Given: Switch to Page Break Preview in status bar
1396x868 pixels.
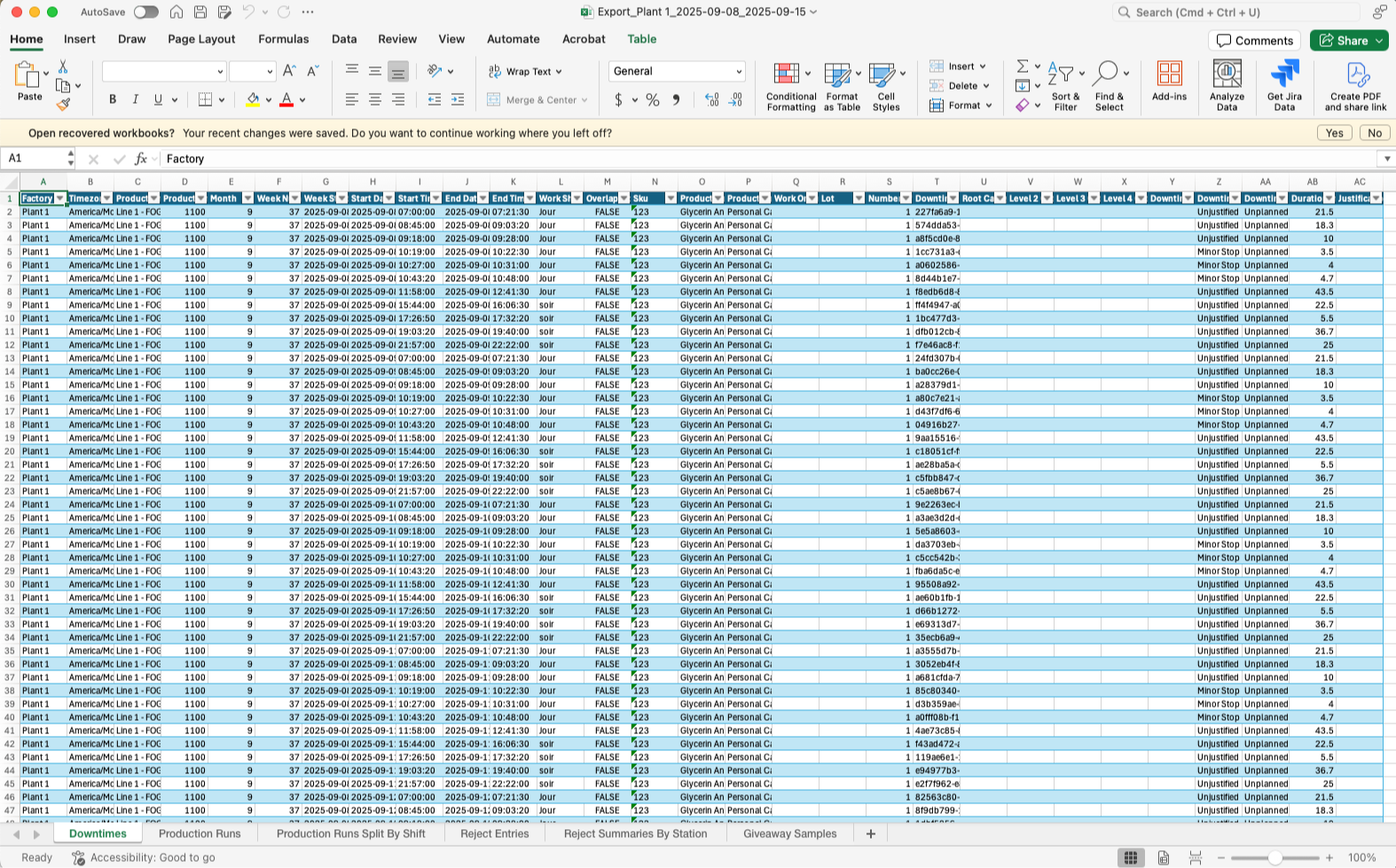Looking at the screenshot, I should click(x=1196, y=857).
